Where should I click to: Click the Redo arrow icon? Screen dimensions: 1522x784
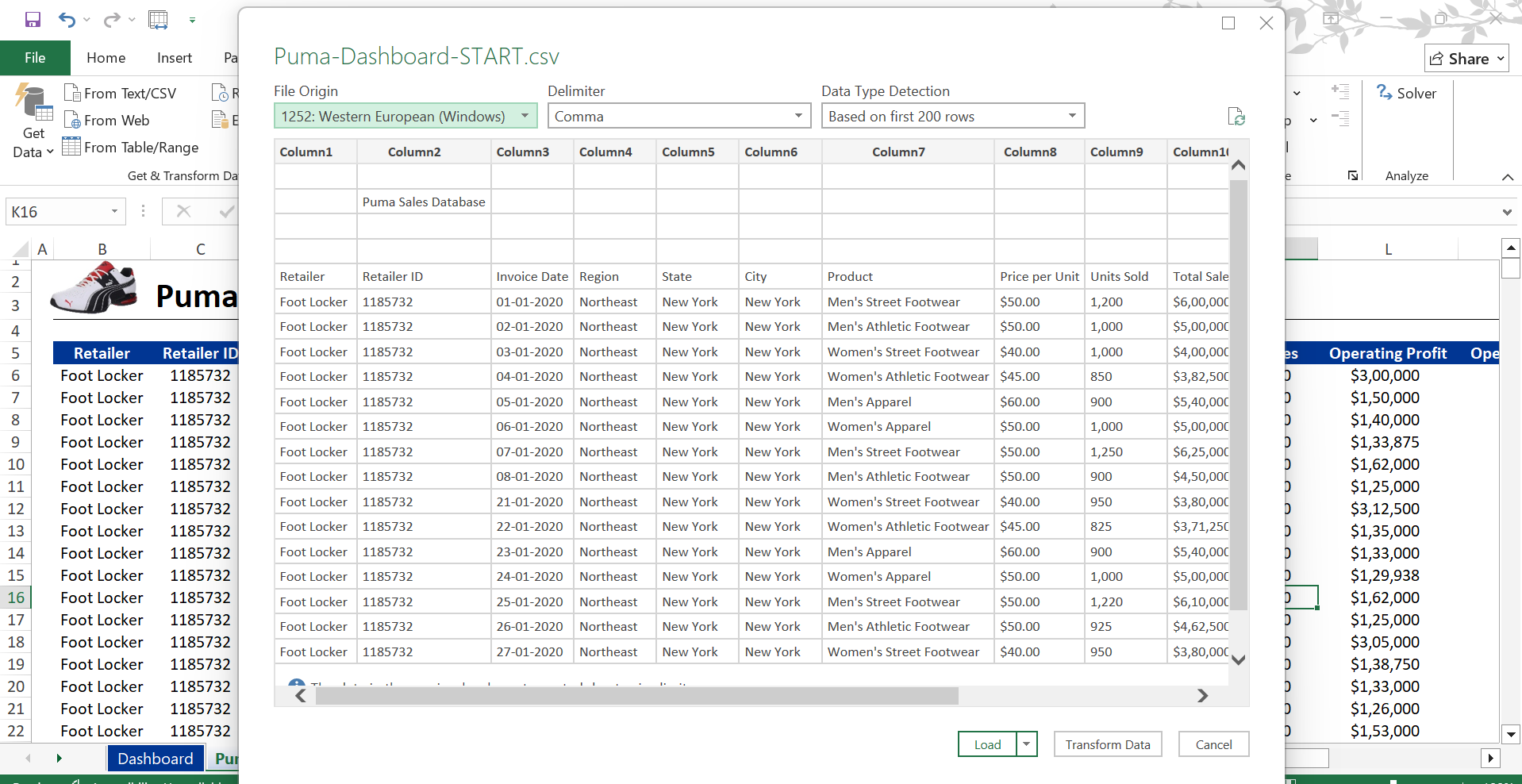pos(112,20)
